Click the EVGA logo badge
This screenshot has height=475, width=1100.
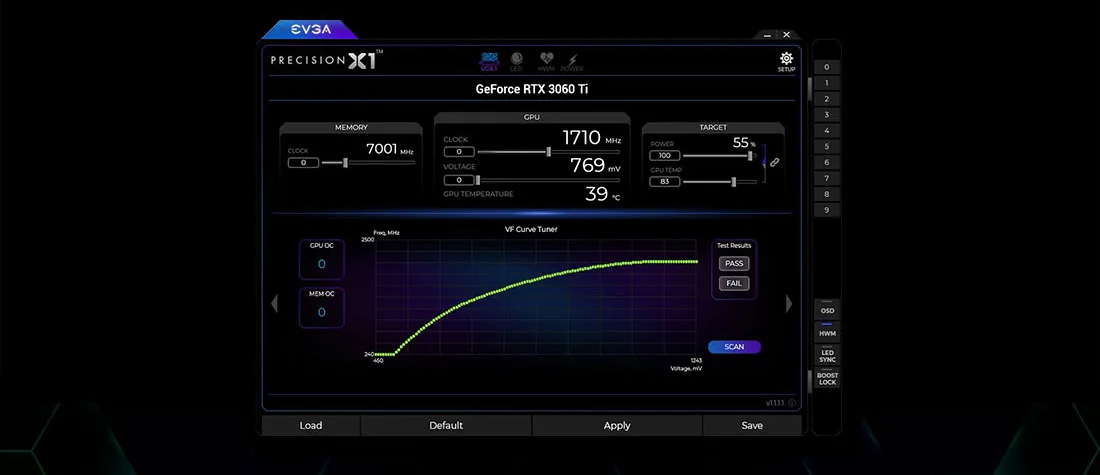point(309,29)
